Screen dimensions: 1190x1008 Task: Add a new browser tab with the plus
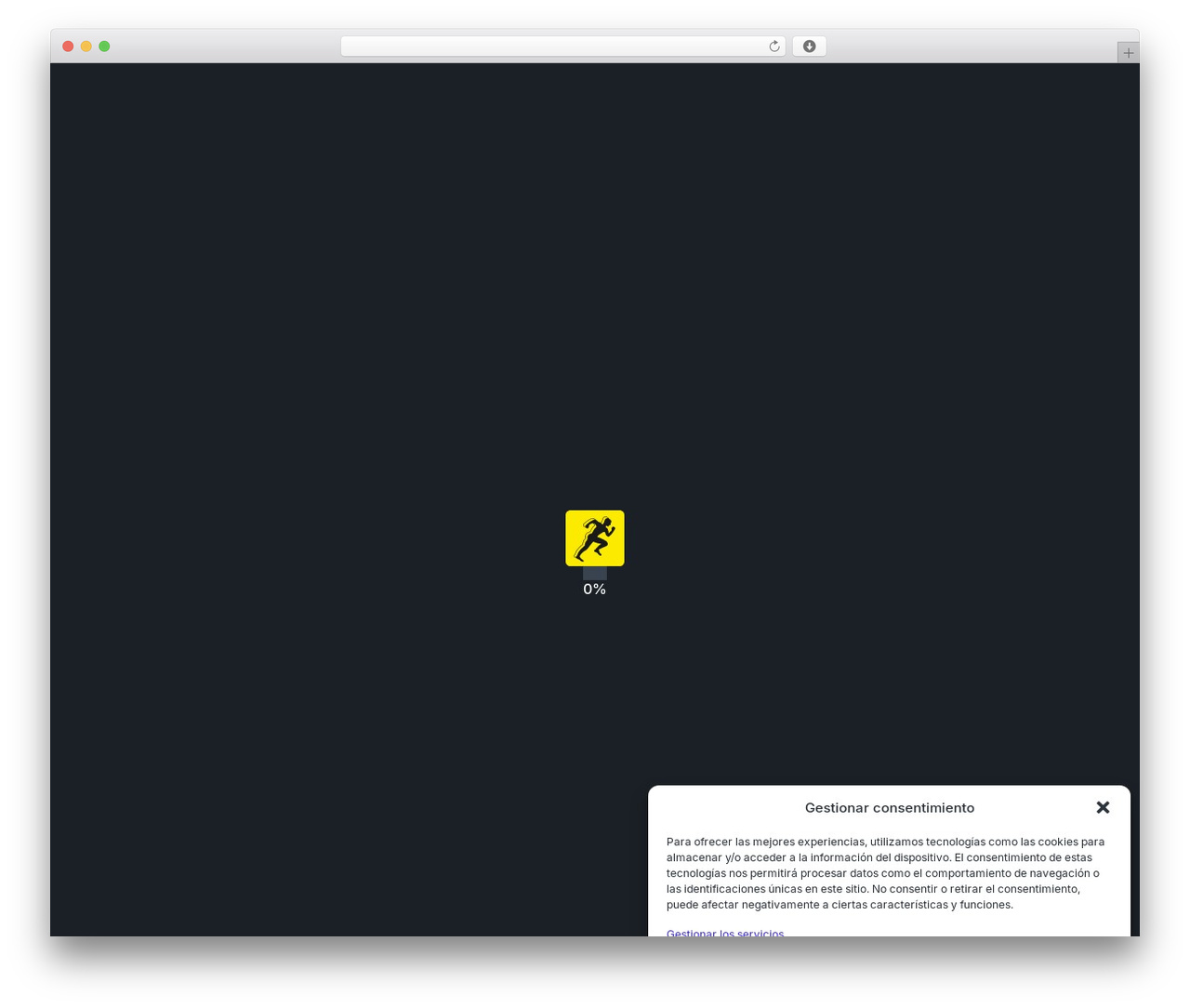point(1128,53)
